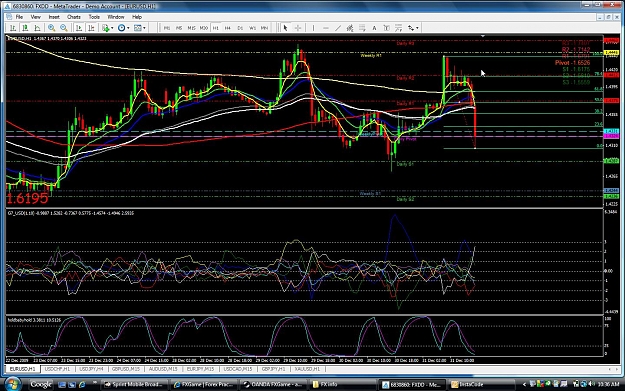Switch to EURJPY,M15 chart tab

point(200,369)
